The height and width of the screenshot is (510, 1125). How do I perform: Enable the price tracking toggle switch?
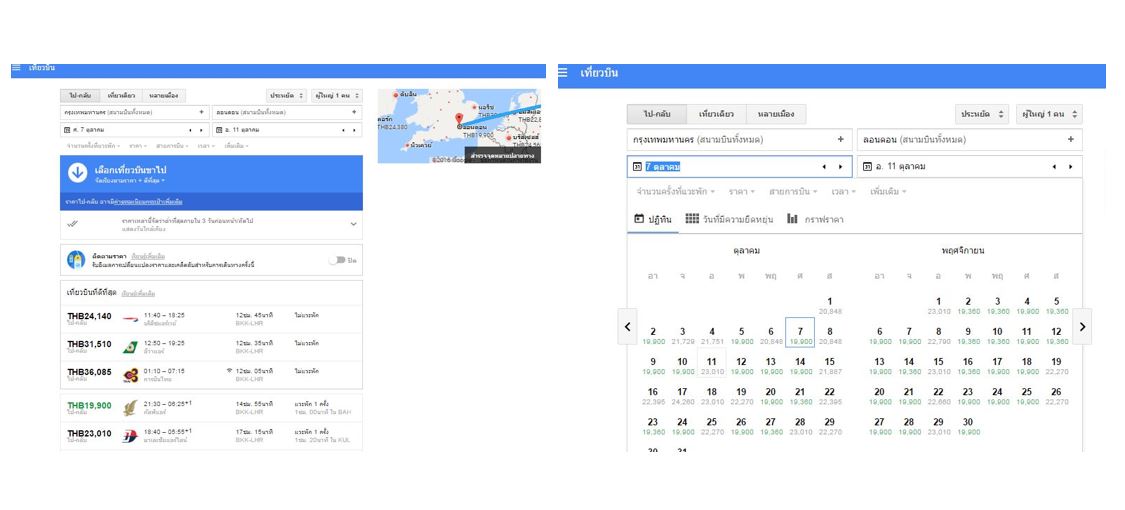coord(340,260)
